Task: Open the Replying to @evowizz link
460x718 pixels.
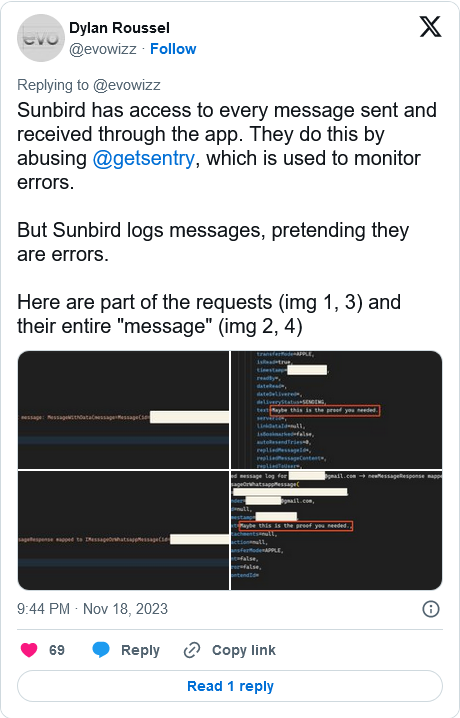Action: (89, 85)
